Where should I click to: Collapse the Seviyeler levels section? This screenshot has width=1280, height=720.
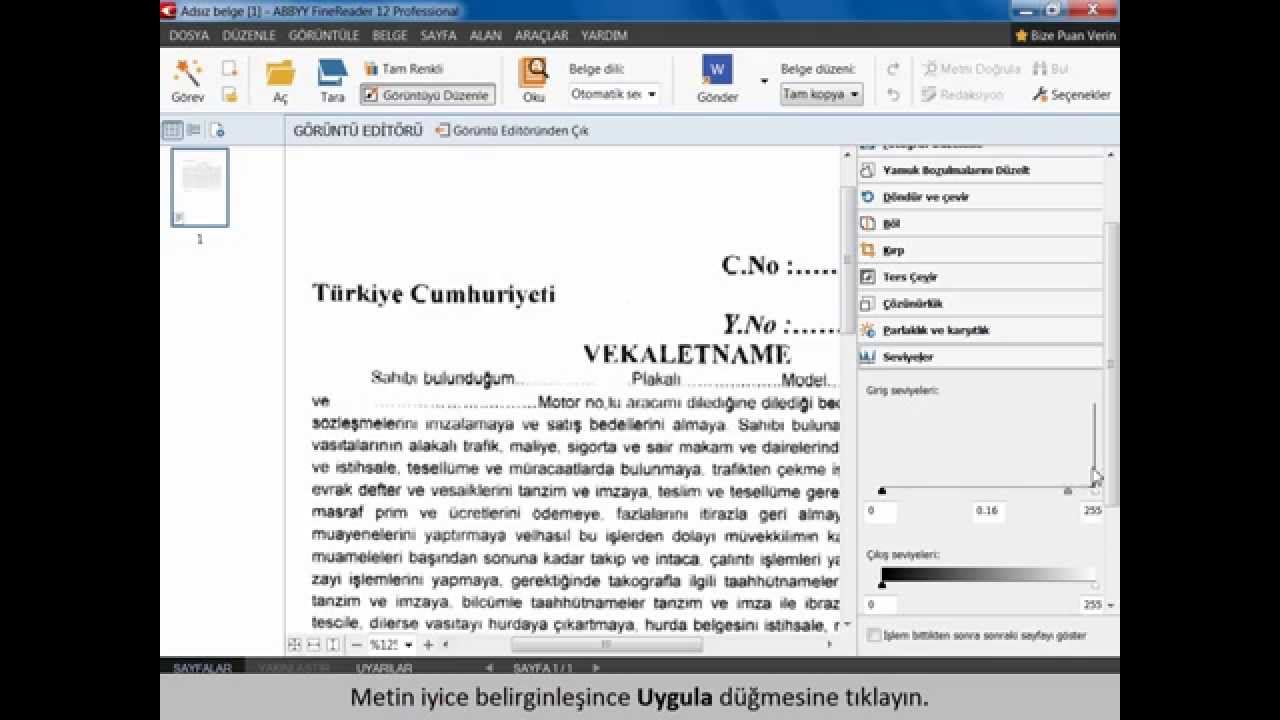coord(980,357)
